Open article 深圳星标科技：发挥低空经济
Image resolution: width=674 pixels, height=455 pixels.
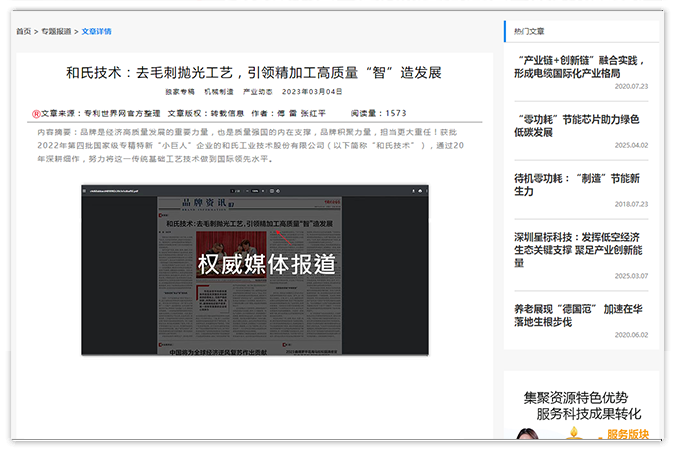coord(578,250)
